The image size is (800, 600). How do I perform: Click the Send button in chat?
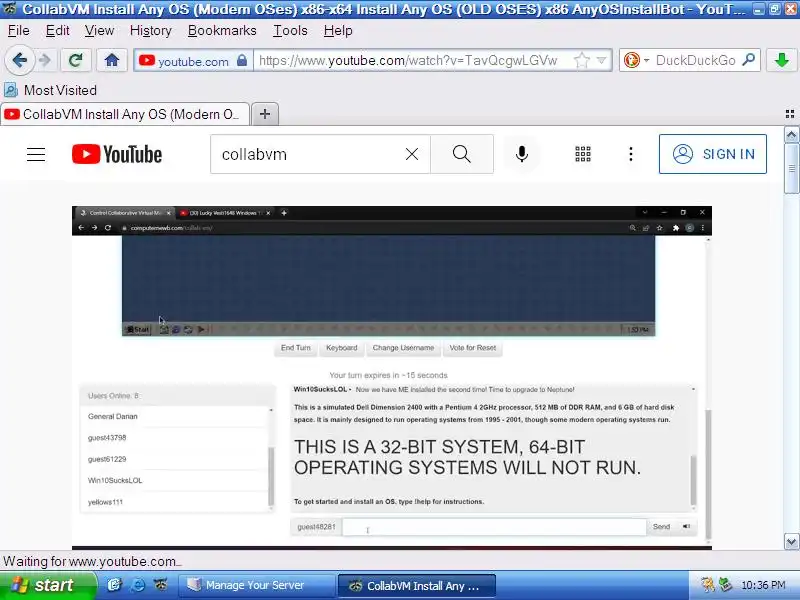click(661, 527)
